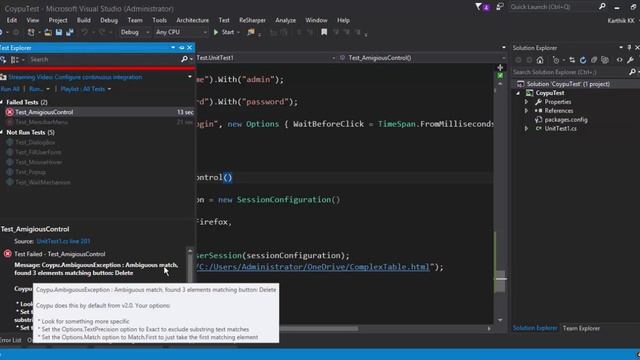The image size is (640, 360).
Task: Toggle Show All Files in Solution Explorer
Action: (605, 60)
